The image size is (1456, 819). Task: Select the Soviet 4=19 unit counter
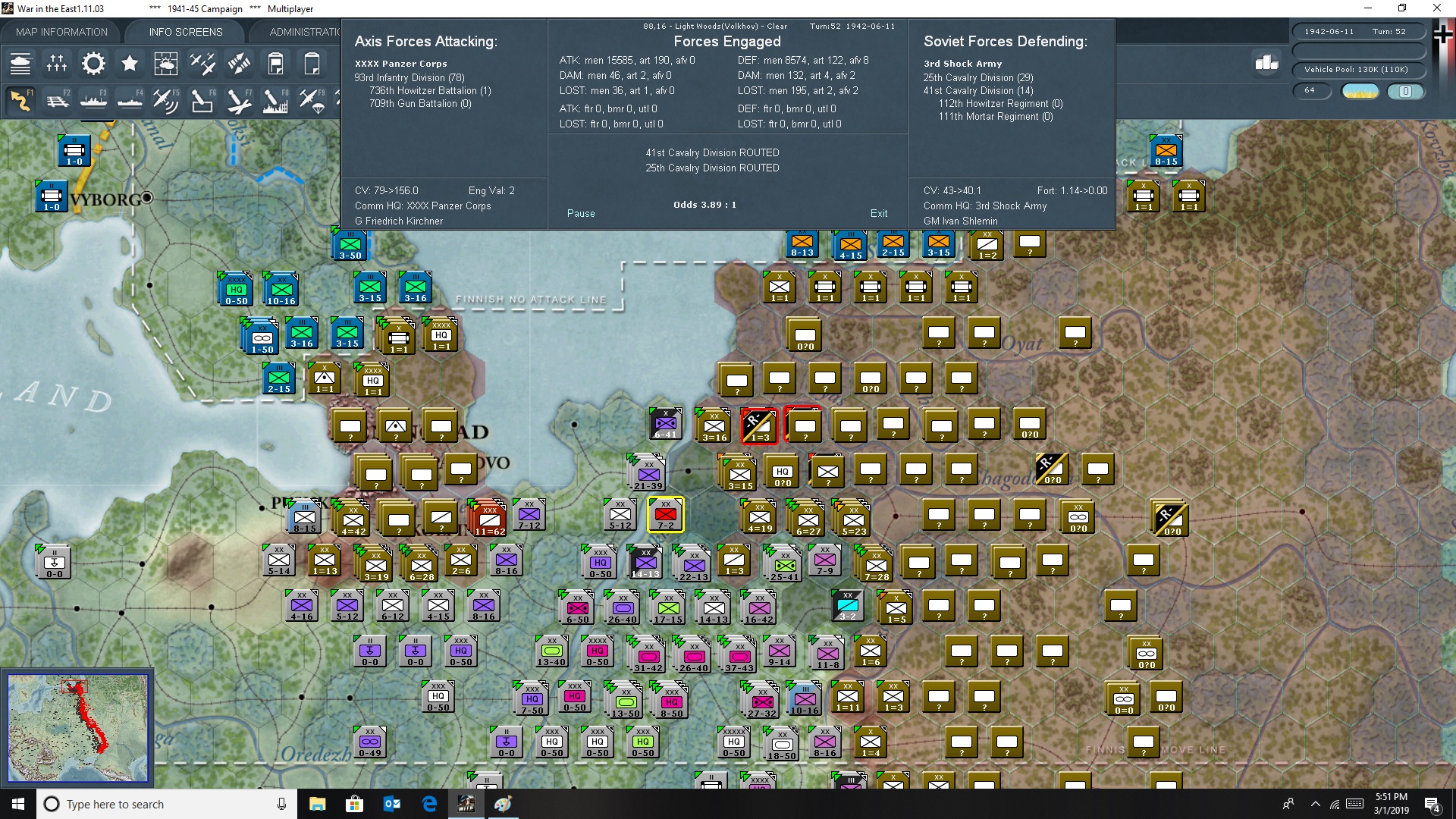pos(759,516)
